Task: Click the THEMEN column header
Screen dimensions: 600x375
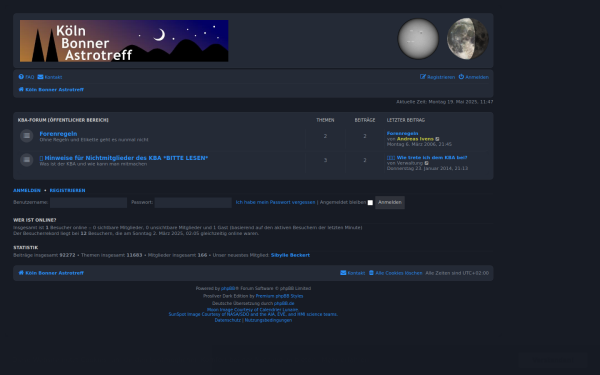Action: click(325, 120)
